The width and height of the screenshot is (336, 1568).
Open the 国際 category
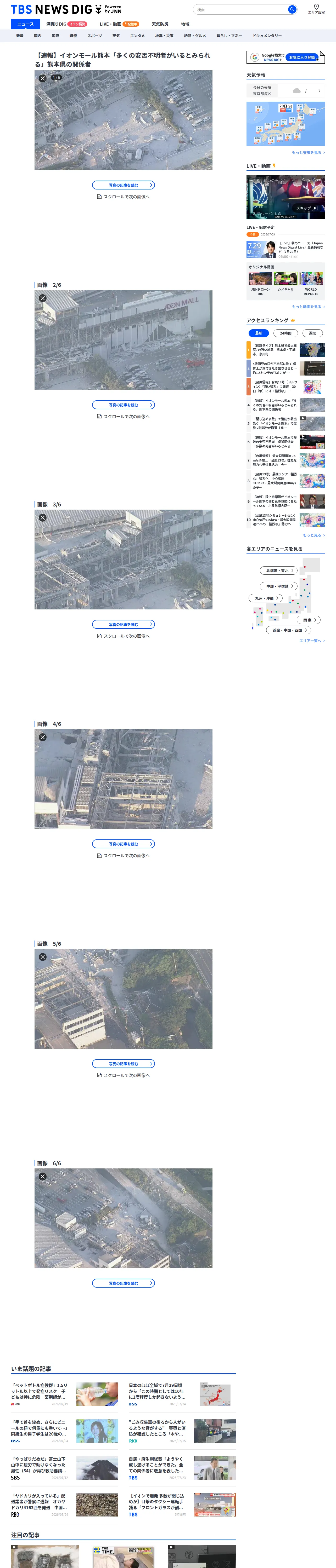pos(55,36)
